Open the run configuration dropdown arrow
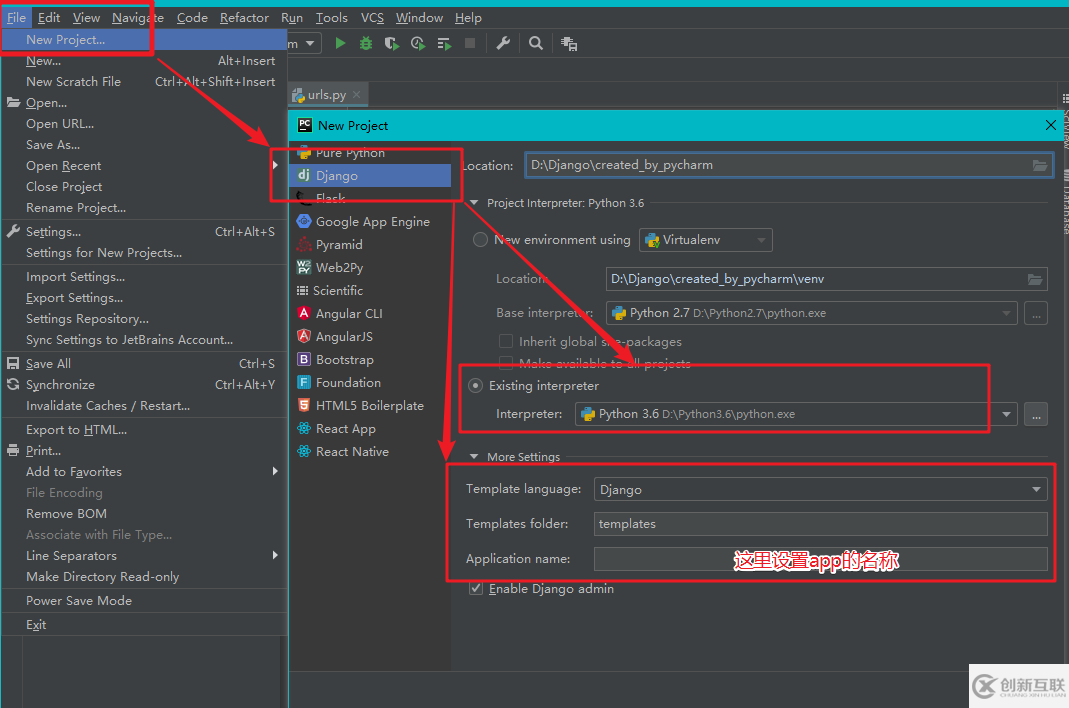1069x708 pixels. tap(310, 44)
